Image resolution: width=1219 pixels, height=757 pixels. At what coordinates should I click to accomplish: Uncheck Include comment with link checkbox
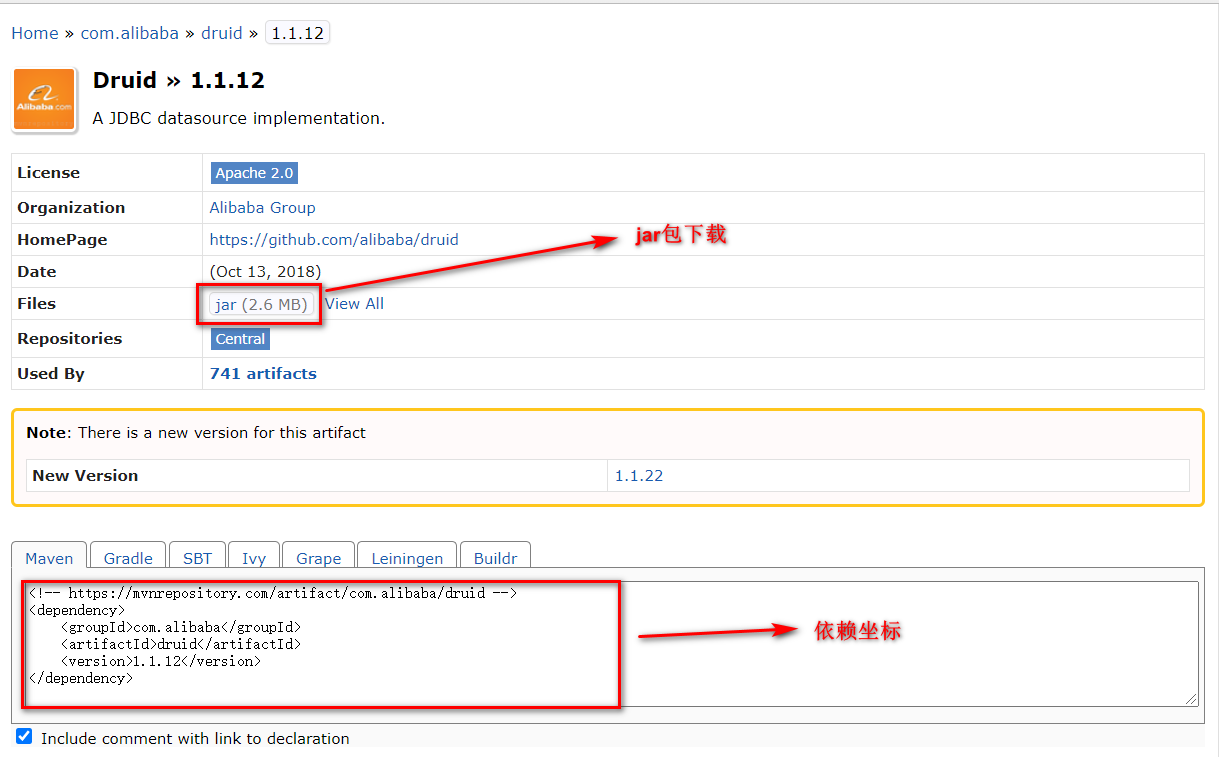[x=24, y=737]
